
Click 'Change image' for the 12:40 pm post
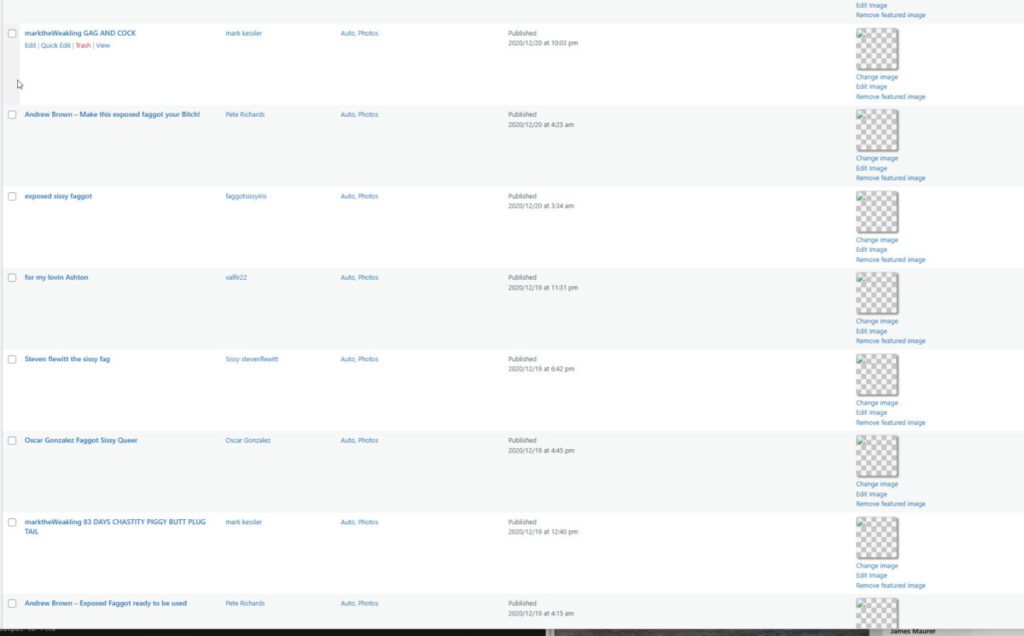click(877, 566)
